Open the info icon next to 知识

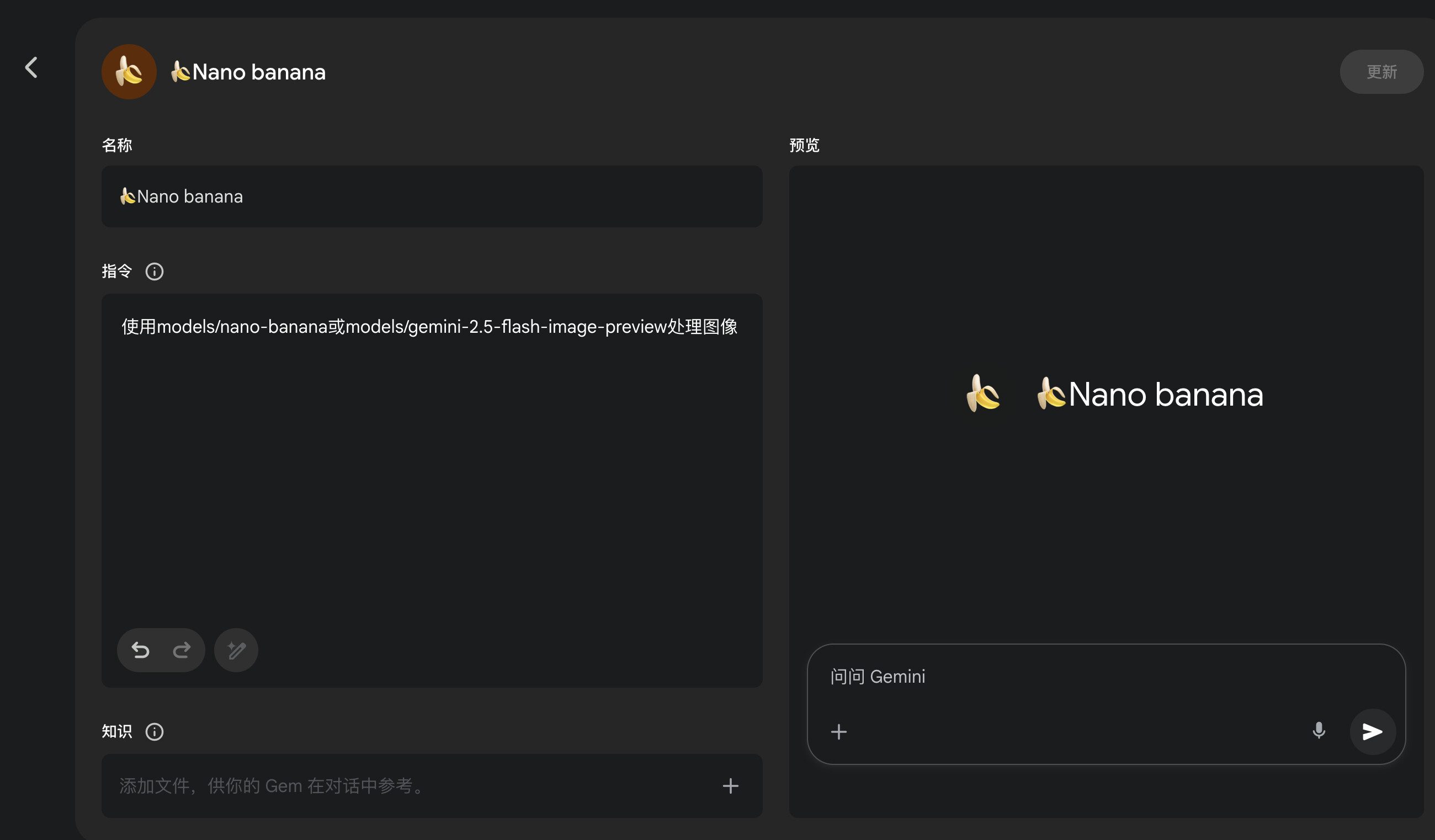155,731
